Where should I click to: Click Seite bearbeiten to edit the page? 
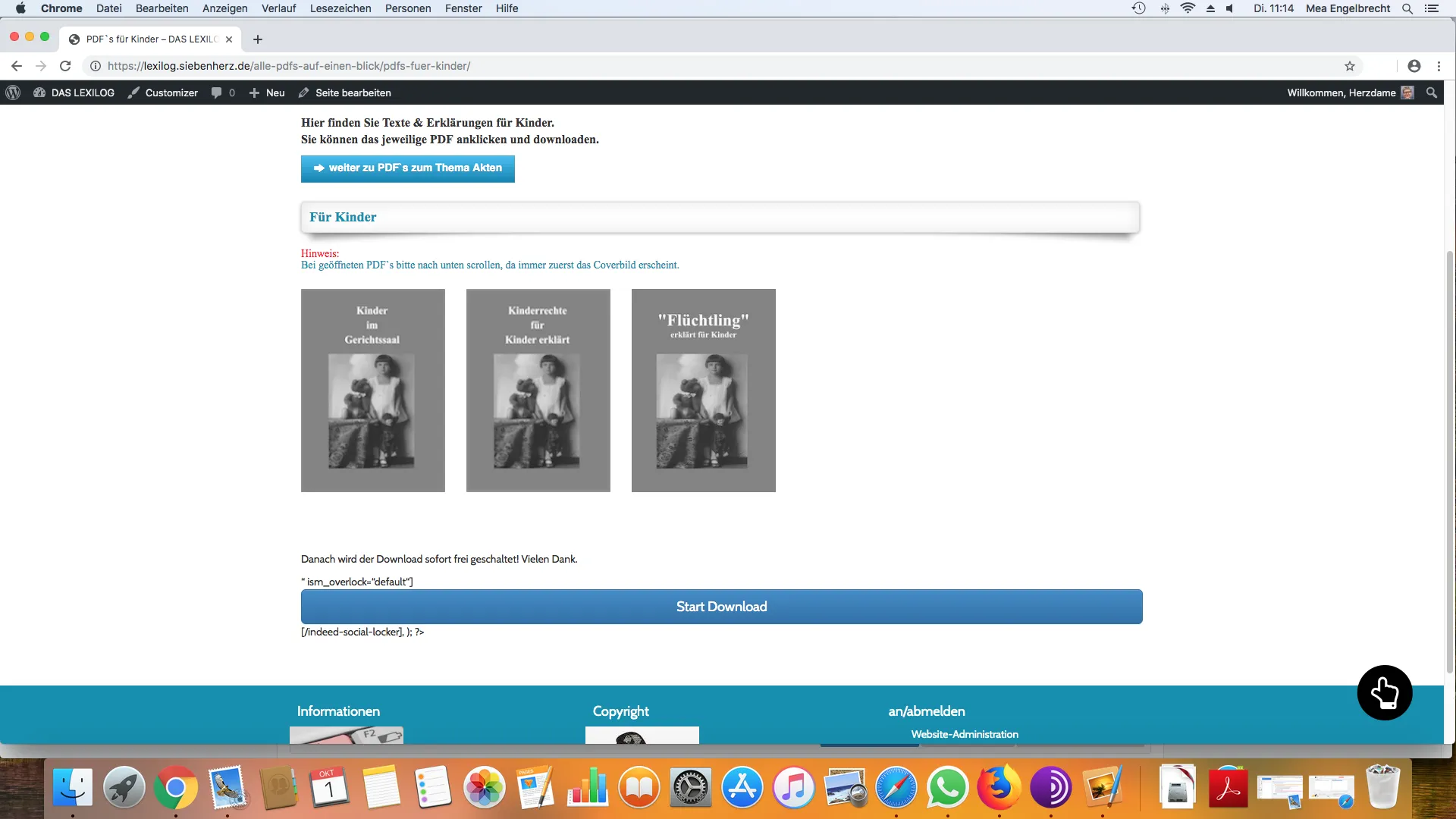[x=345, y=93]
